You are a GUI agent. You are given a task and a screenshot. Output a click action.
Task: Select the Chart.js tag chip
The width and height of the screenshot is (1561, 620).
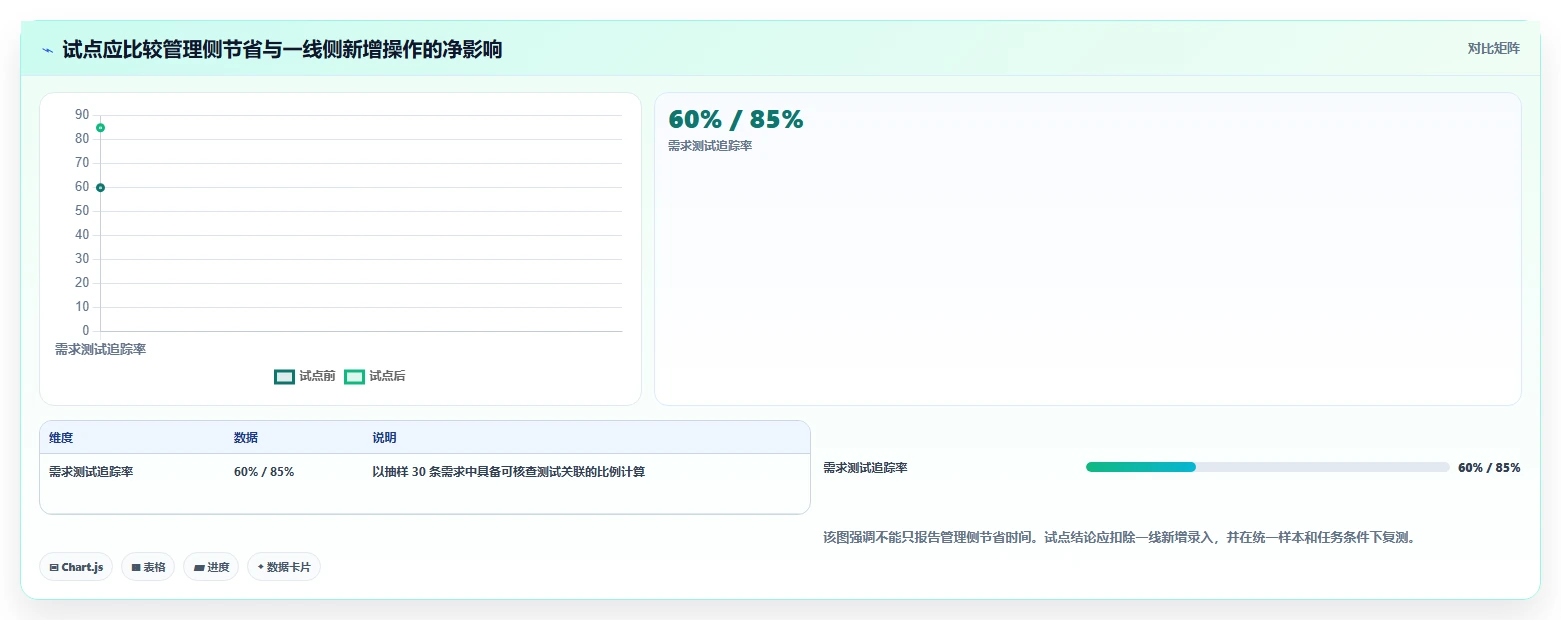[77, 567]
